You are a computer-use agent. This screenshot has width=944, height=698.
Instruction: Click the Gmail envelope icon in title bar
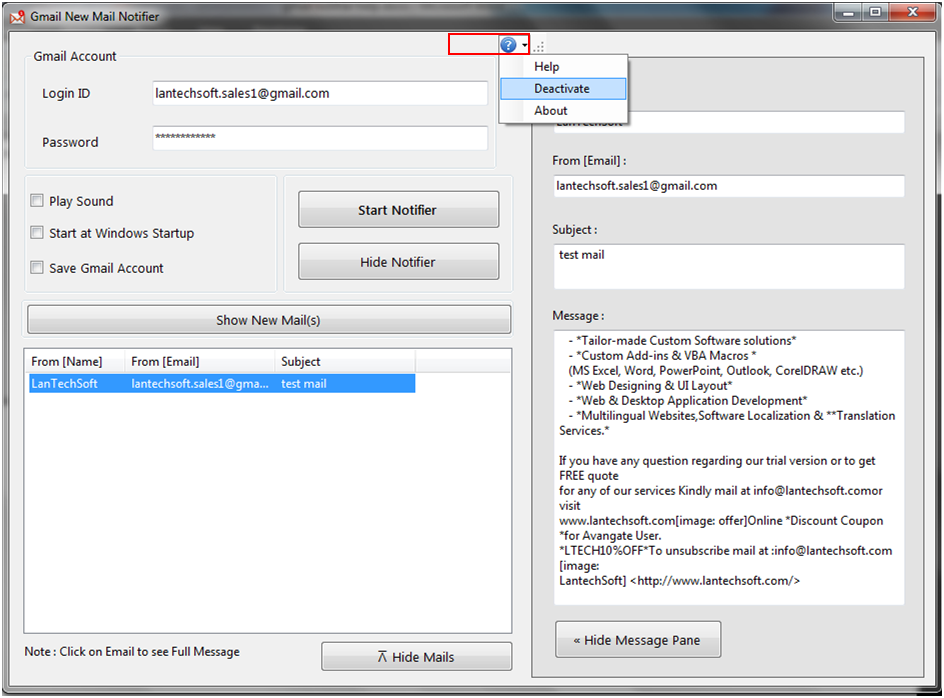pyautogui.click(x=17, y=17)
